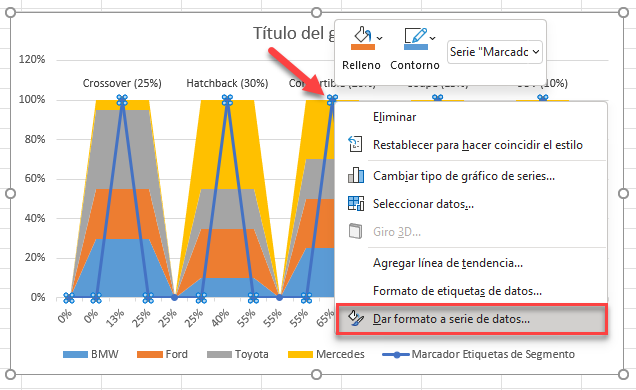Click the 40% horizontal axis label
The image size is (636, 390).
tap(220, 318)
